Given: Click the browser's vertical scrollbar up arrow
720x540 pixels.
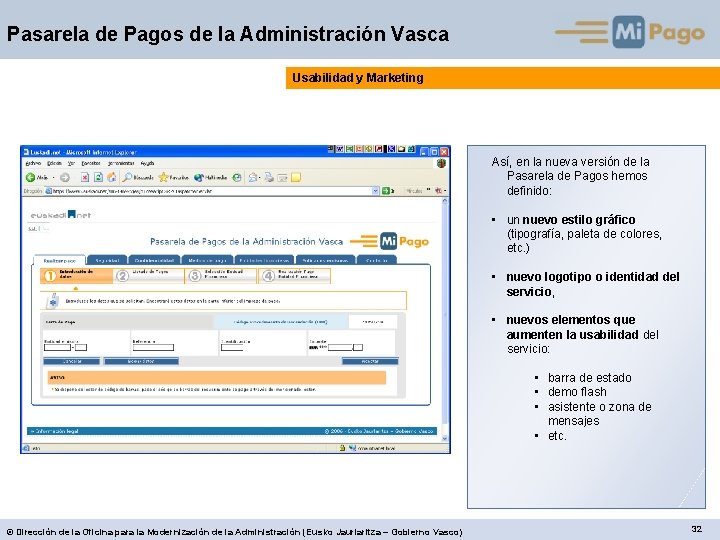Looking at the screenshot, I should pyautogui.click(x=444, y=201).
